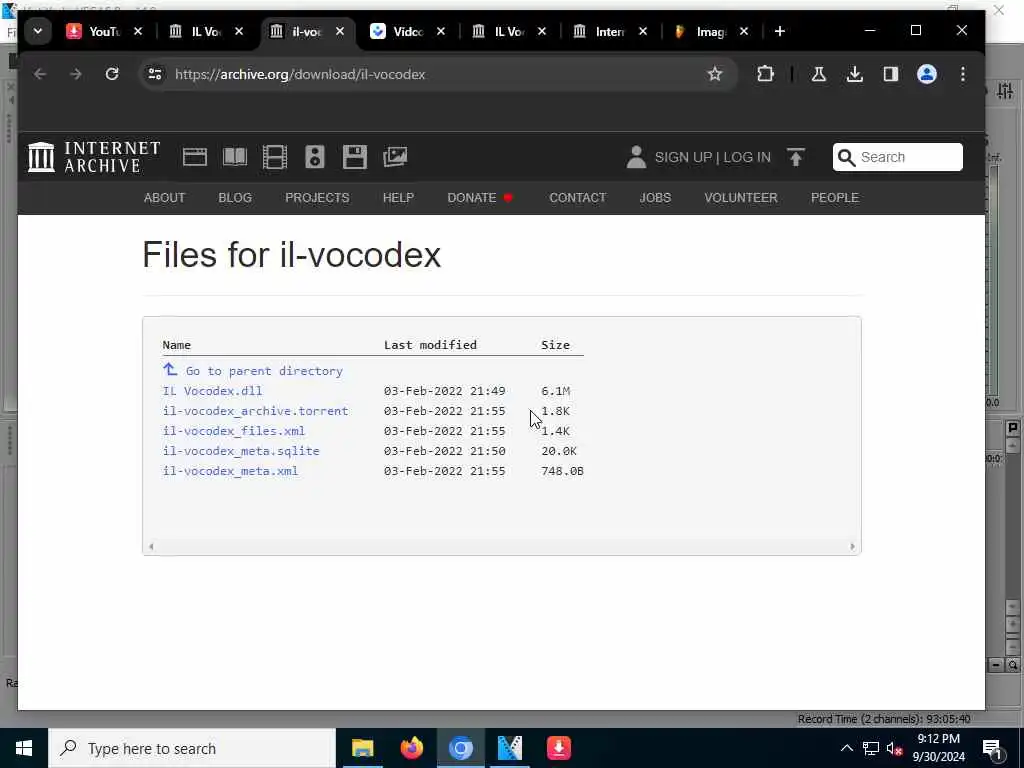1024x768 pixels.
Task: Open the PROJECTS menu item
Action: (x=317, y=198)
